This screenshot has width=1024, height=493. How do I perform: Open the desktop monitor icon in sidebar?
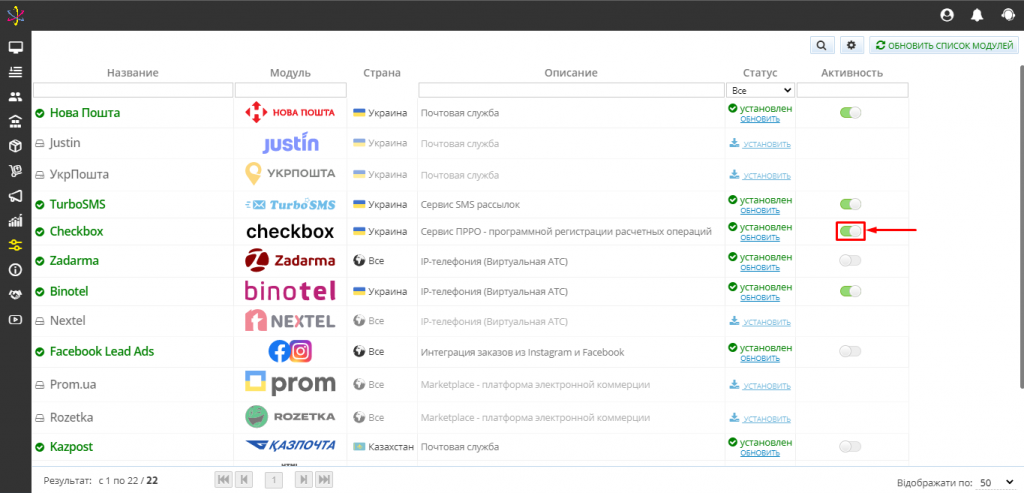(15, 48)
